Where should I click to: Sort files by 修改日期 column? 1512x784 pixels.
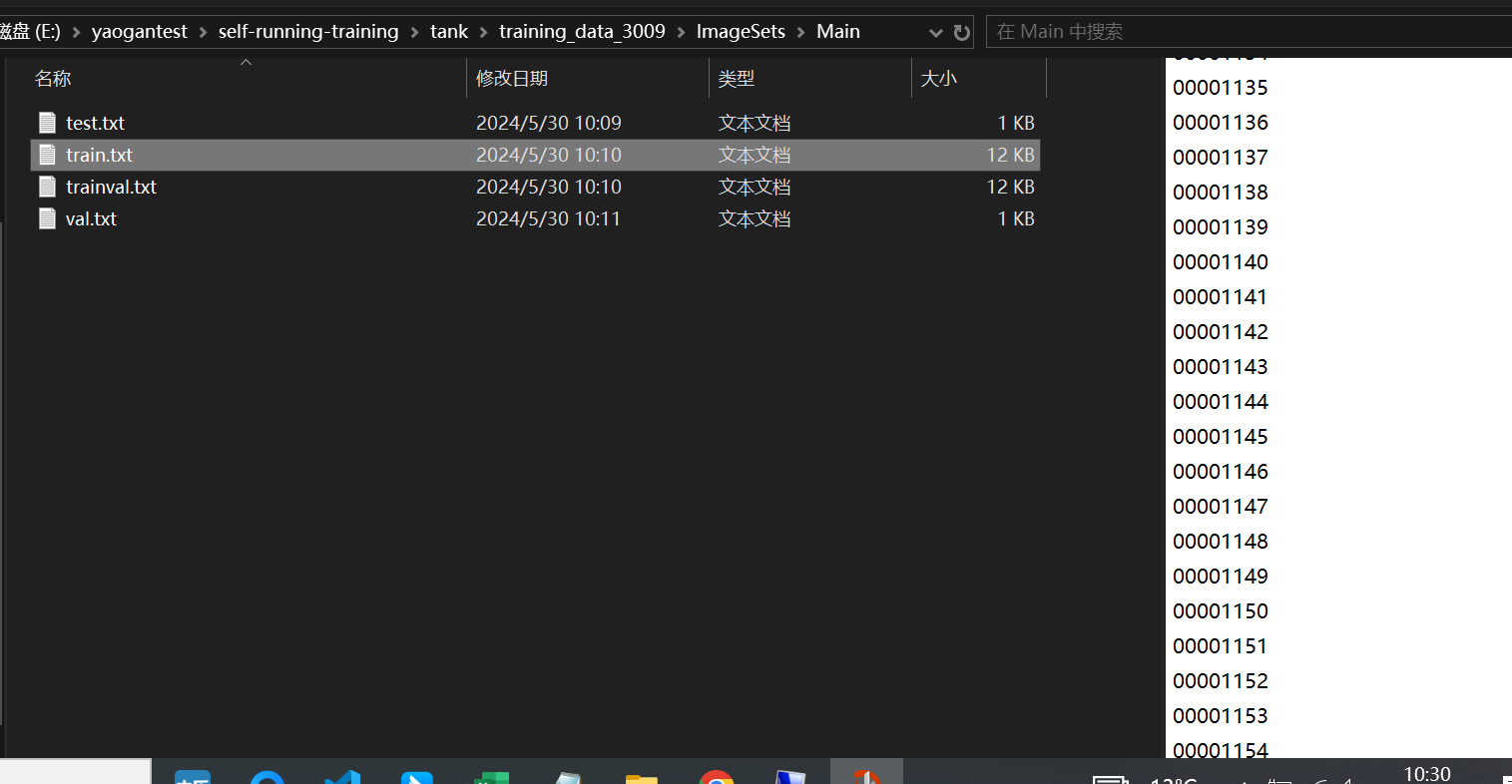click(512, 79)
